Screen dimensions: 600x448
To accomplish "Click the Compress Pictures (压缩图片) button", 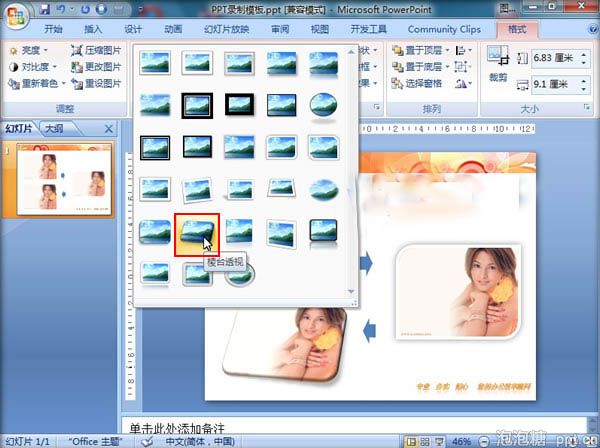I will click(x=96, y=51).
